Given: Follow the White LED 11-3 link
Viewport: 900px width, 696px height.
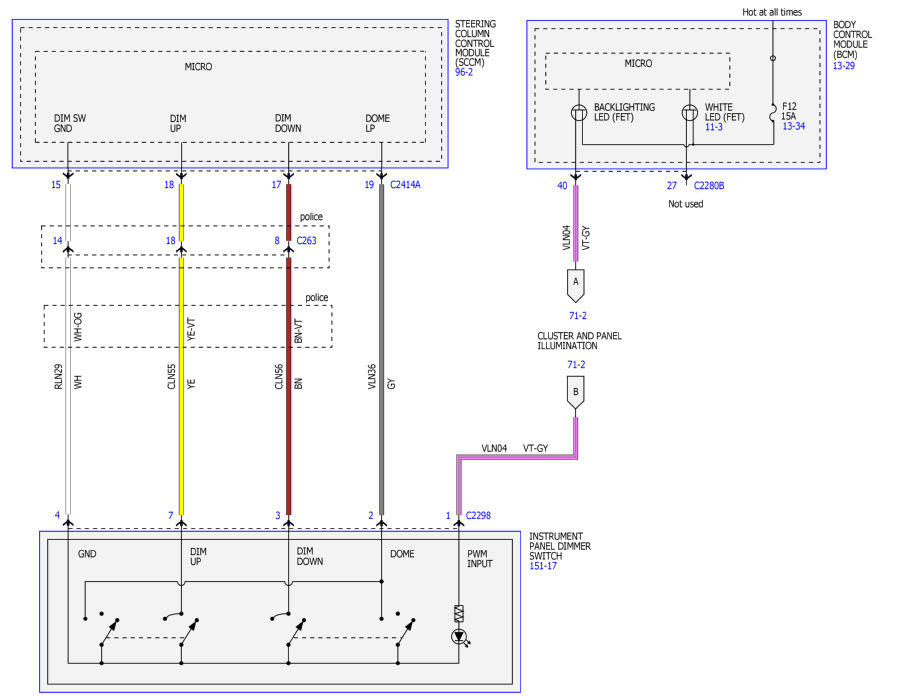Looking at the screenshot, I should pos(713,127).
